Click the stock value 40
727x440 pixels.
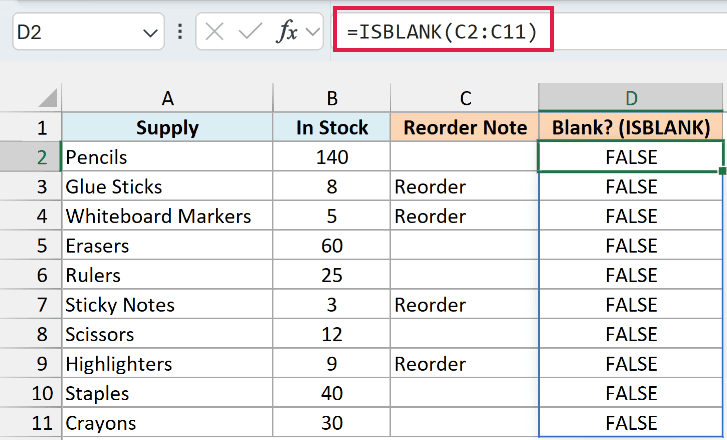pos(332,393)
